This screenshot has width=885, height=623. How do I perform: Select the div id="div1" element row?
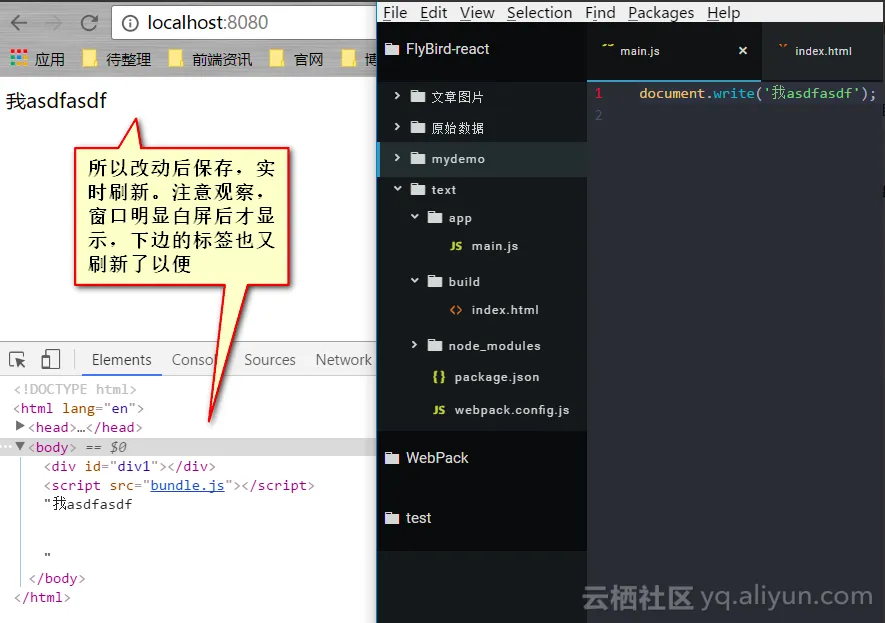[130, 467]
